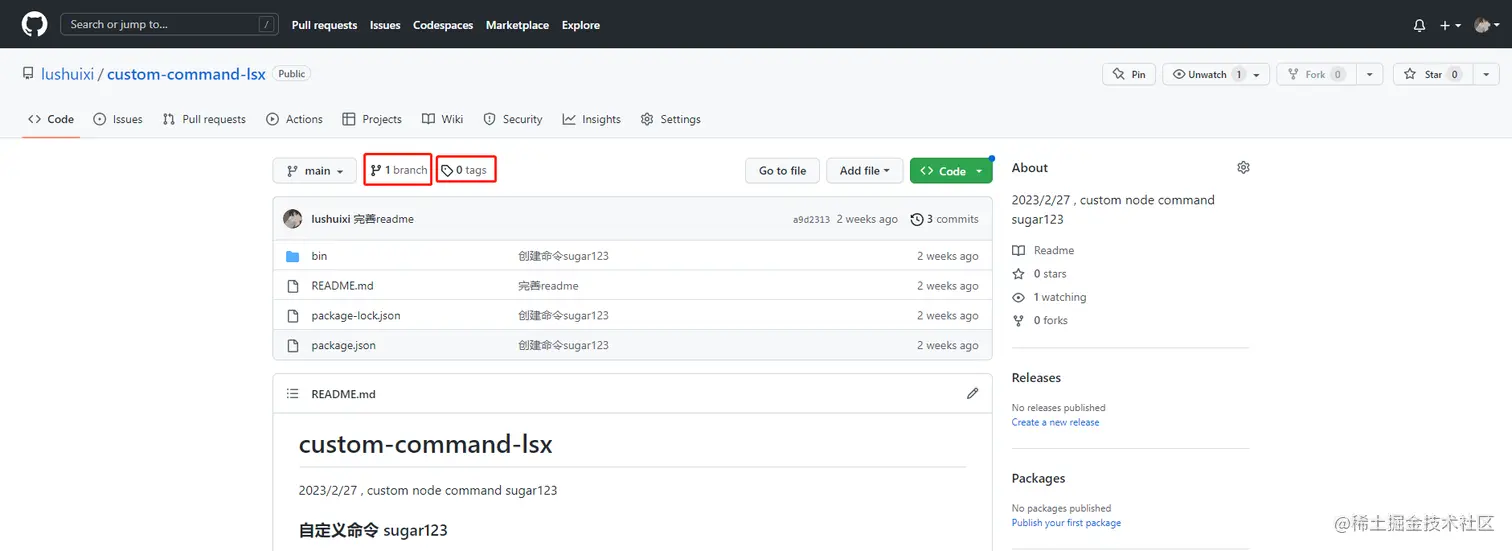1512x551 pixels.
Task: Open Readme link in About sidebar
Action: tap(1043, 251)
